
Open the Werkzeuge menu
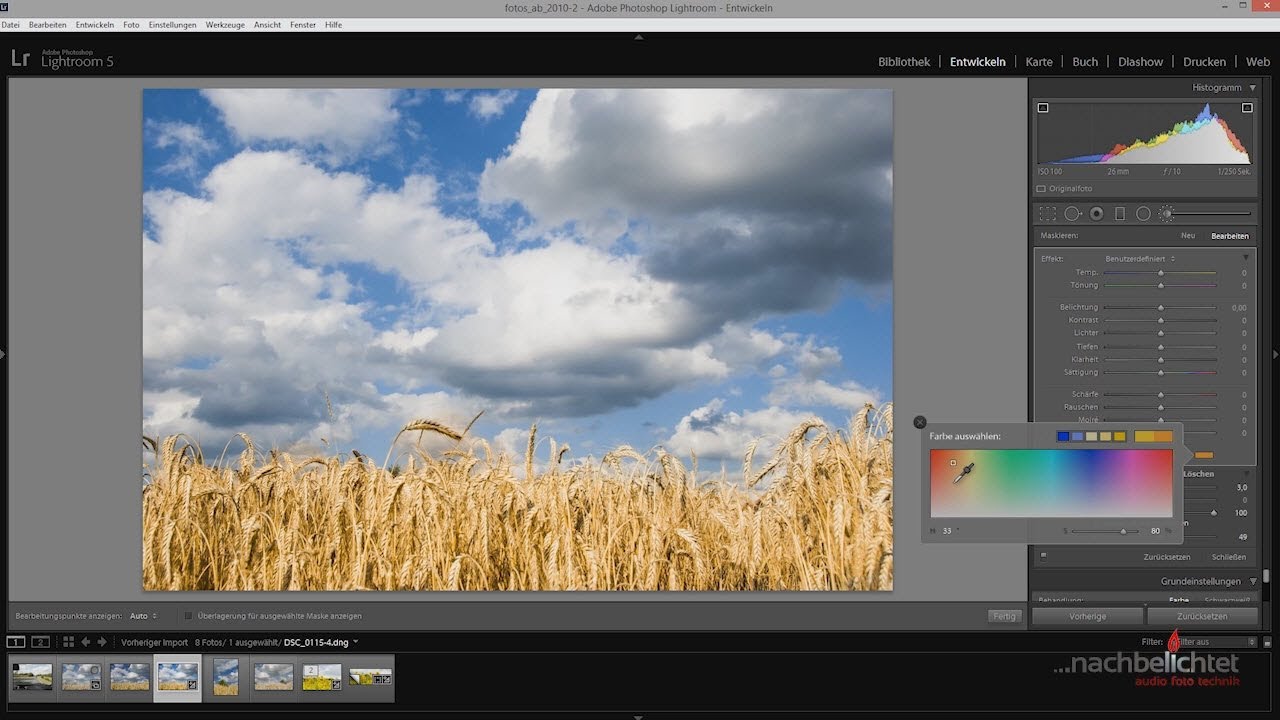tap(225, 24)
